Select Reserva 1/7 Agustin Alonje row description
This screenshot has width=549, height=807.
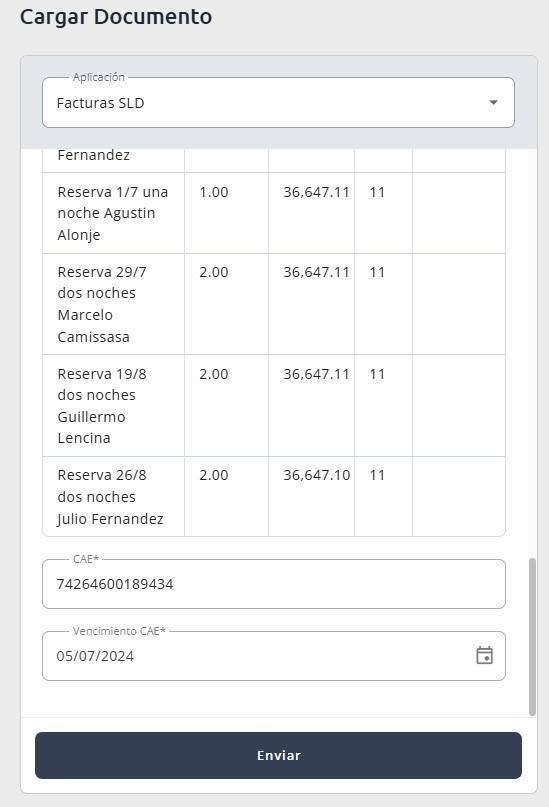pyautogui.click(x=113, y=213)
